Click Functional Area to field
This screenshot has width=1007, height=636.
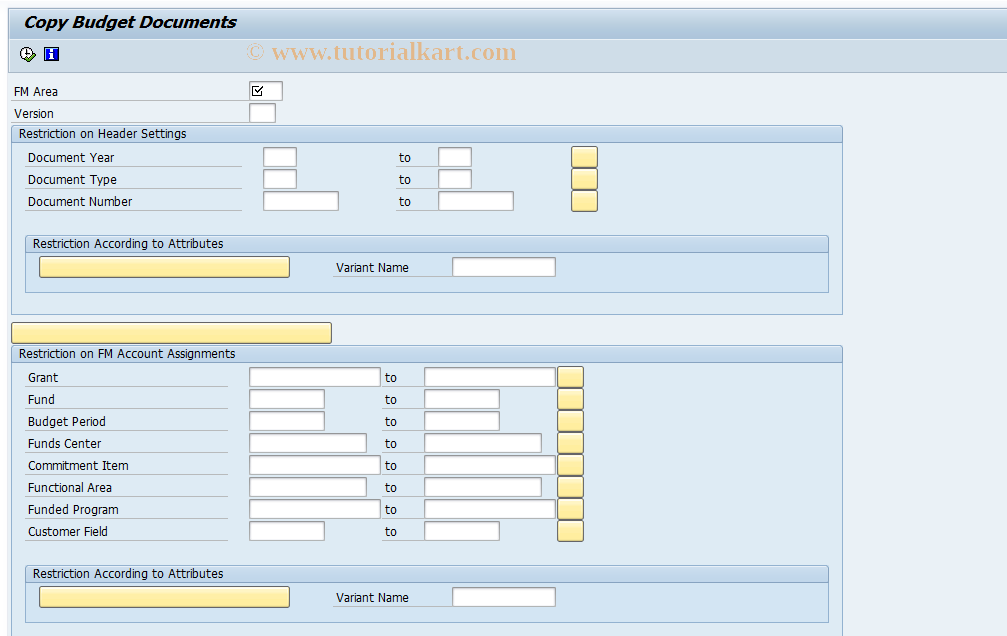coord(482,487)
